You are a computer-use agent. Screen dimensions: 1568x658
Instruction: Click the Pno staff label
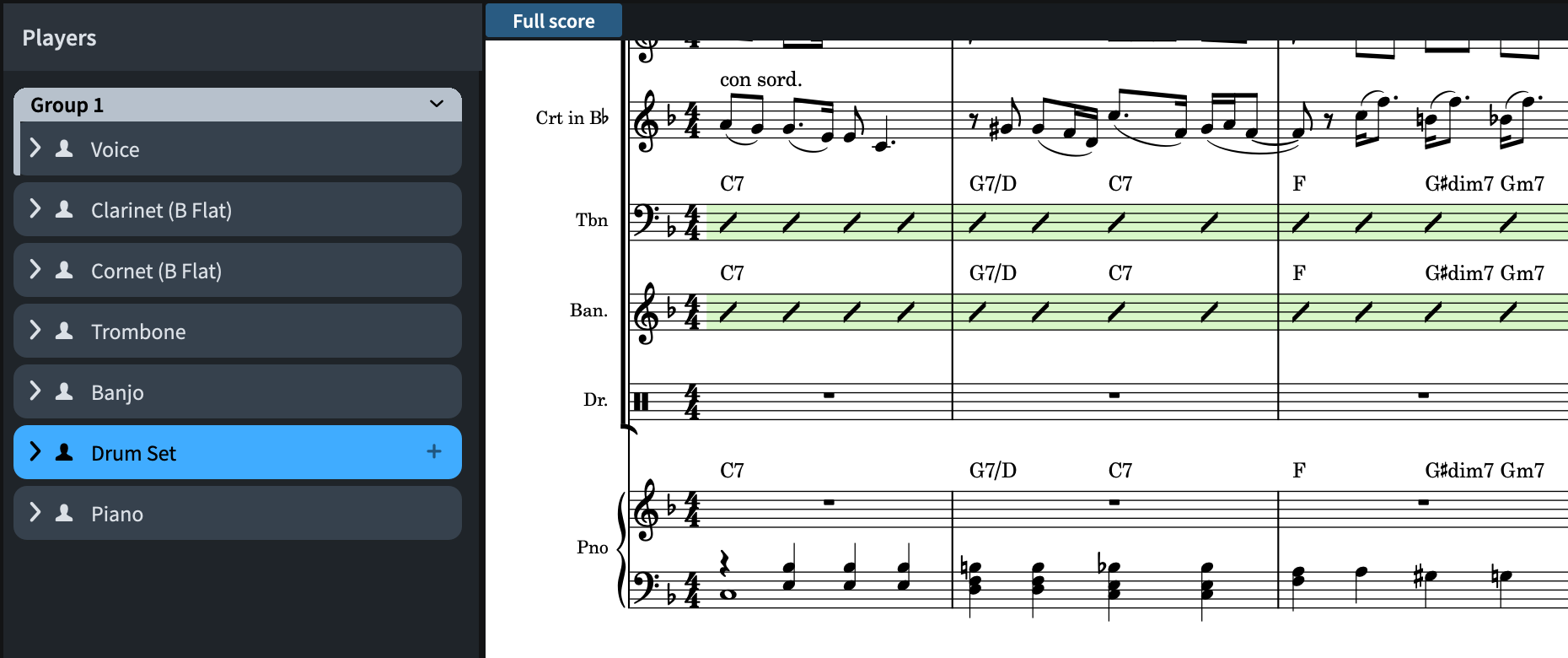(x=593, y=547)
